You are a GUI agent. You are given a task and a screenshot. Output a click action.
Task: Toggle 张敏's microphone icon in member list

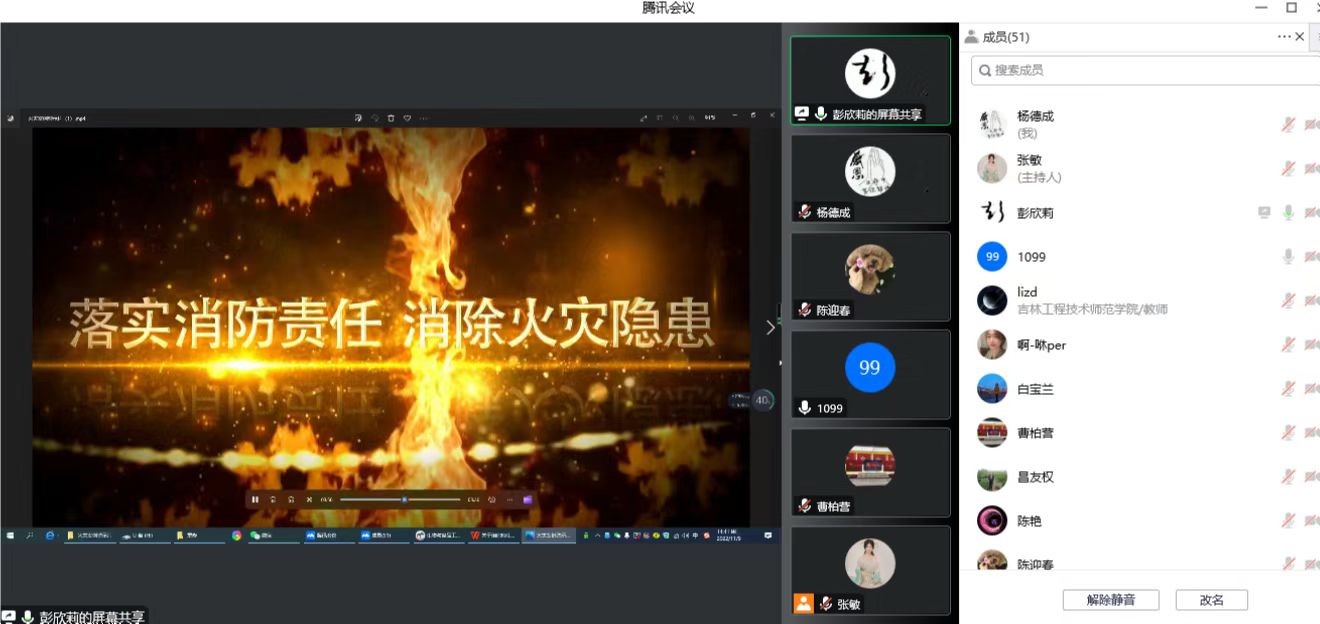click(x=1289, y=168)
